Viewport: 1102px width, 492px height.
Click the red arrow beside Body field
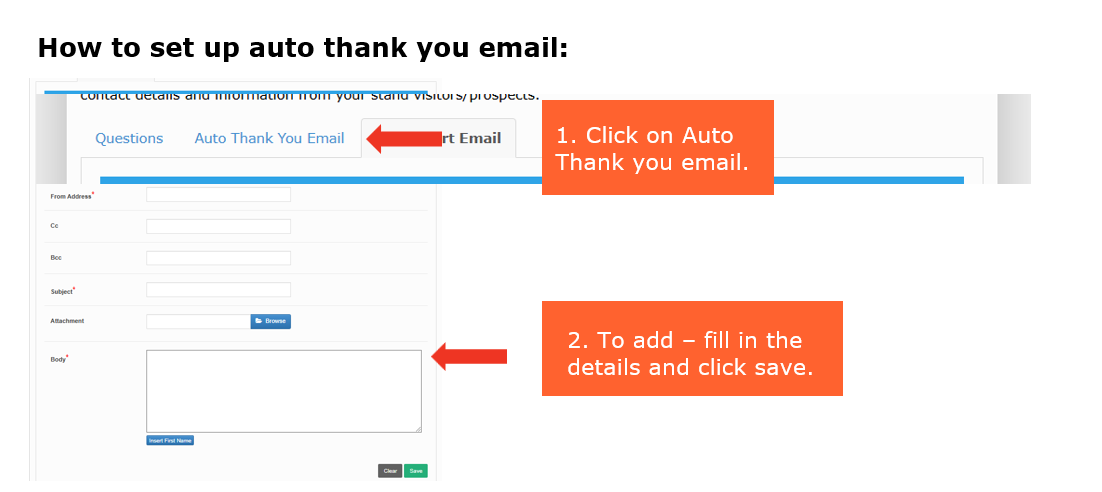469,356
